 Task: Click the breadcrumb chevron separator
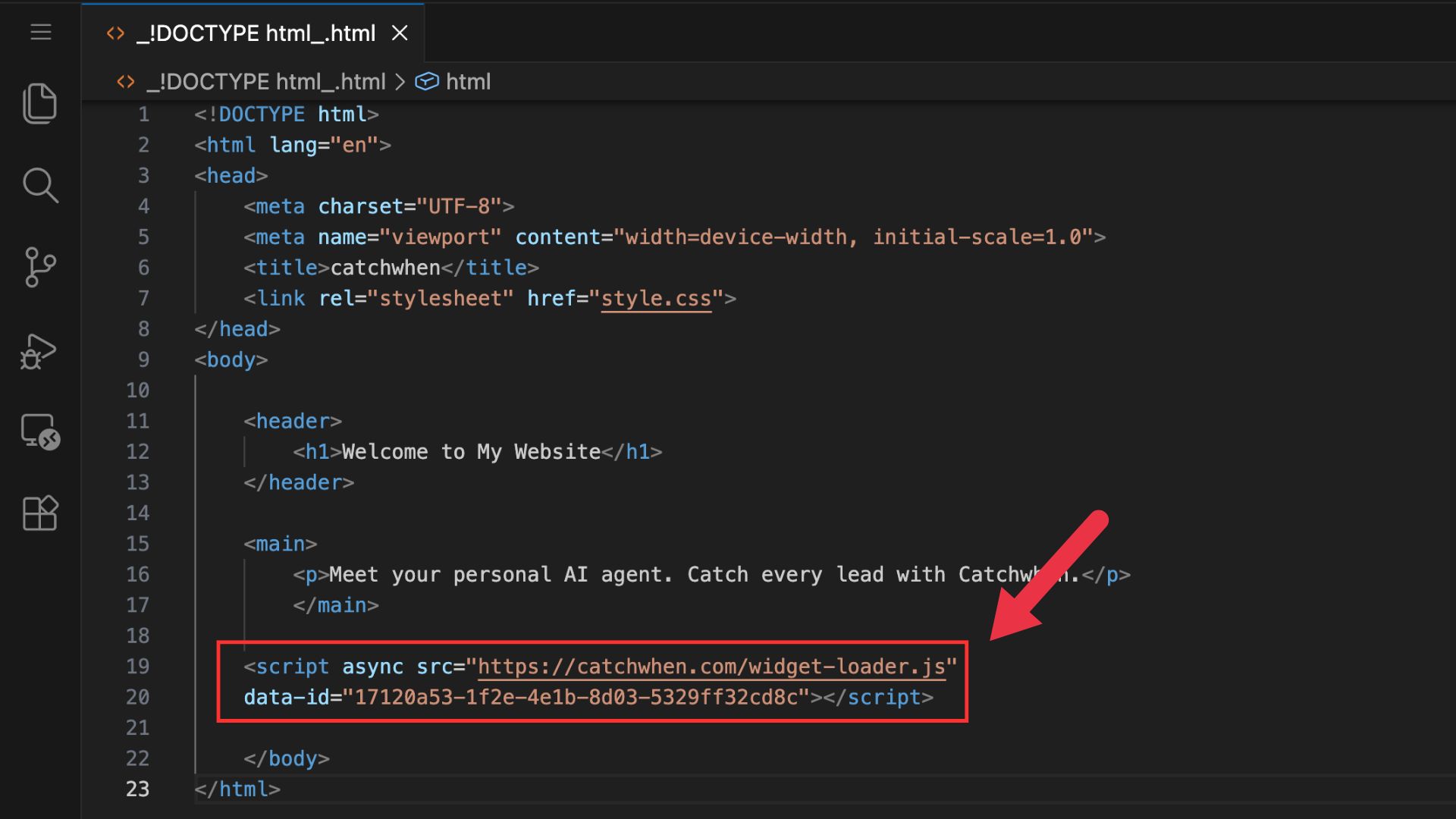click(x=400, y=81)
